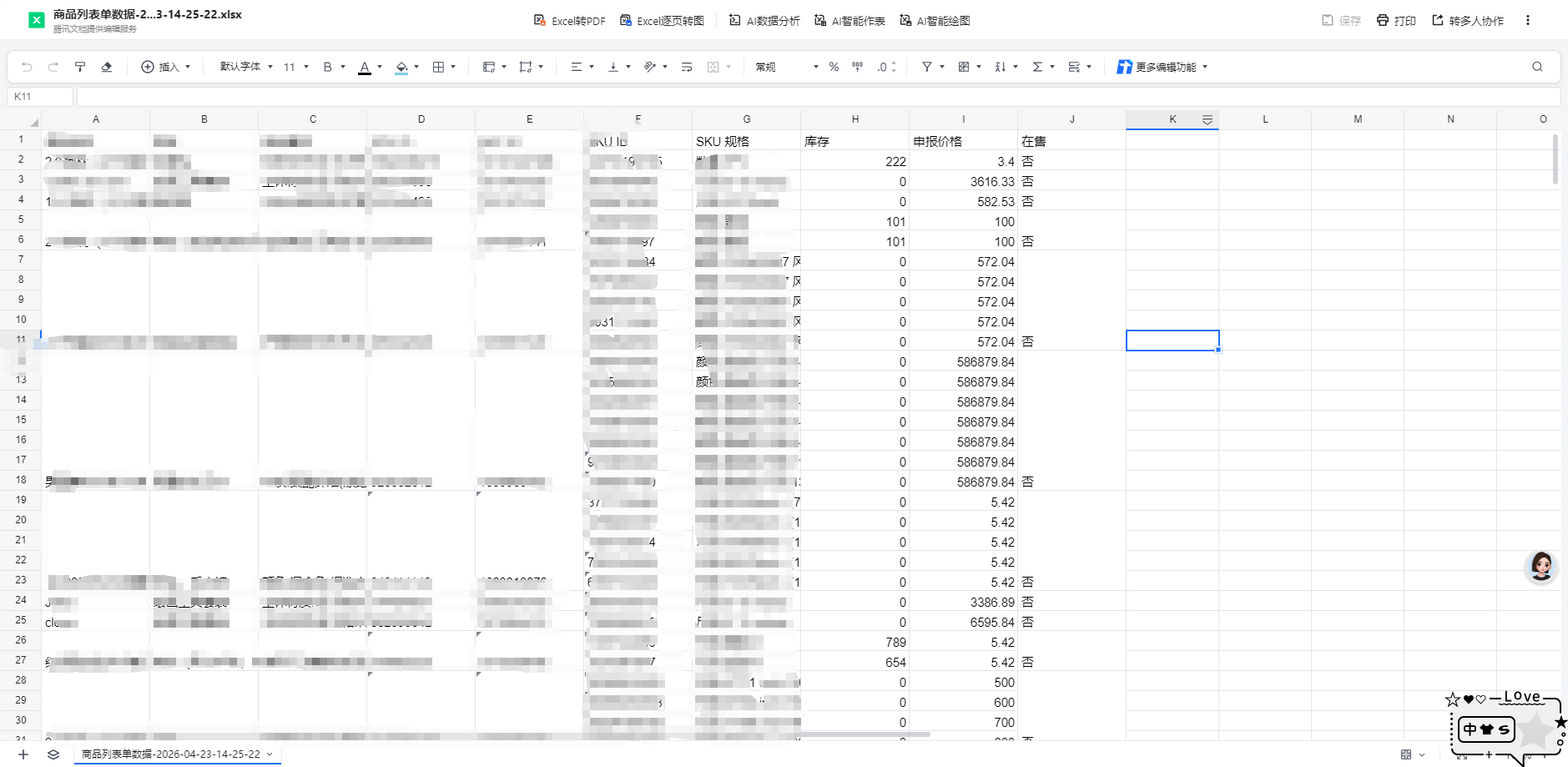Toggle the column K filter button
The width and height of the screenshot is (1568, 767).
pos(1207,120)
